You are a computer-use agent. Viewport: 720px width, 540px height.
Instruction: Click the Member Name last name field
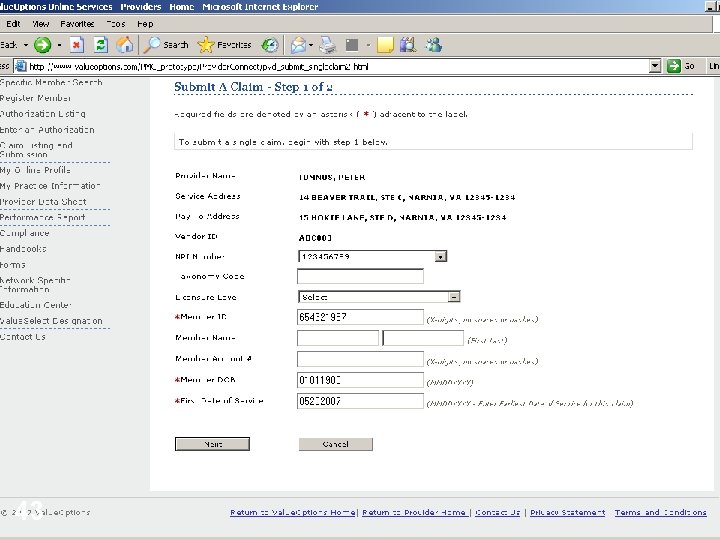click(x=423, y=338)
